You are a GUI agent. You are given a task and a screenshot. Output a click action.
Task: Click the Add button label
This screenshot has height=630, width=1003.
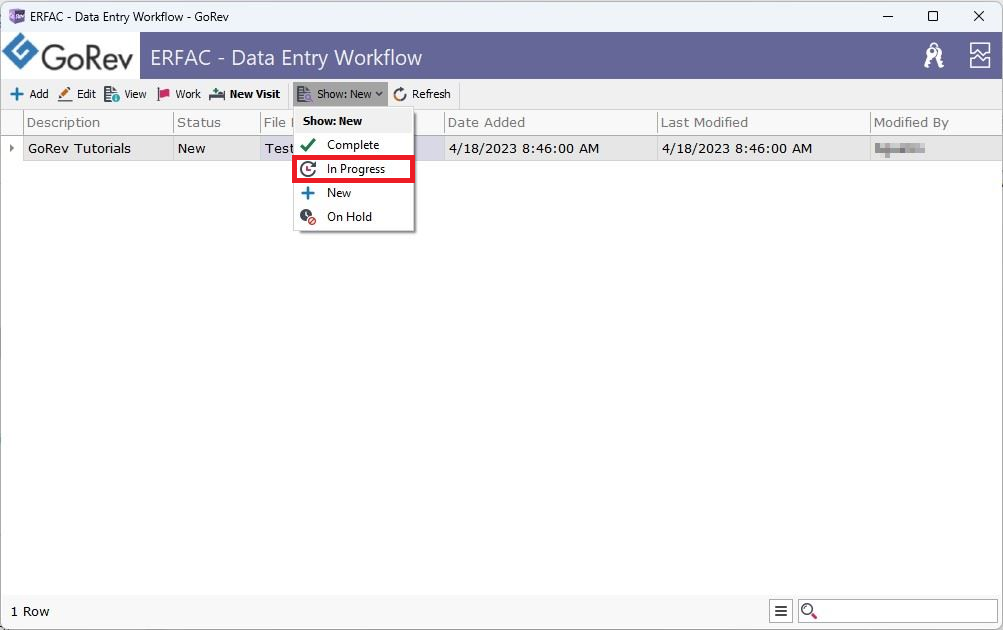(x=39, y=95)
